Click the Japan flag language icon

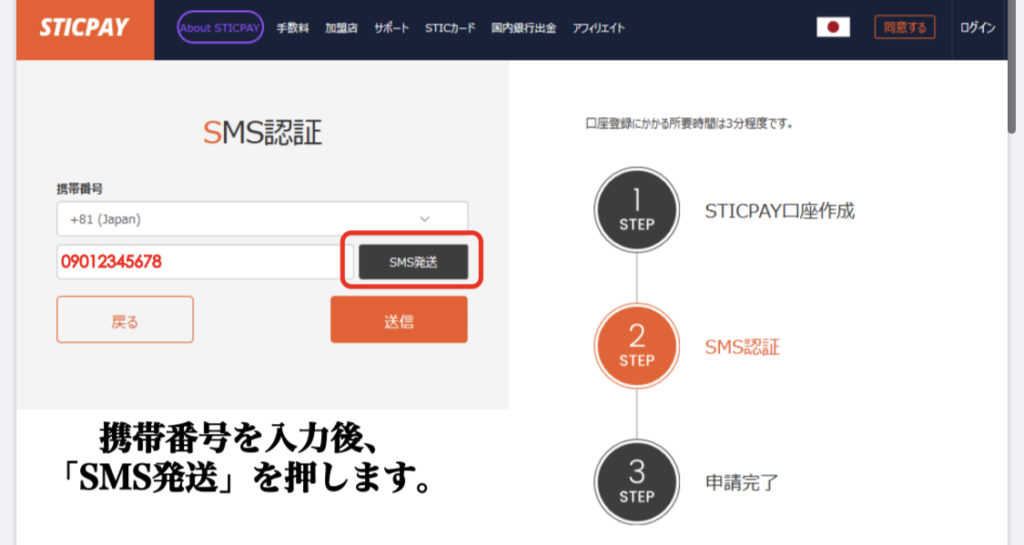click(833, 27)
